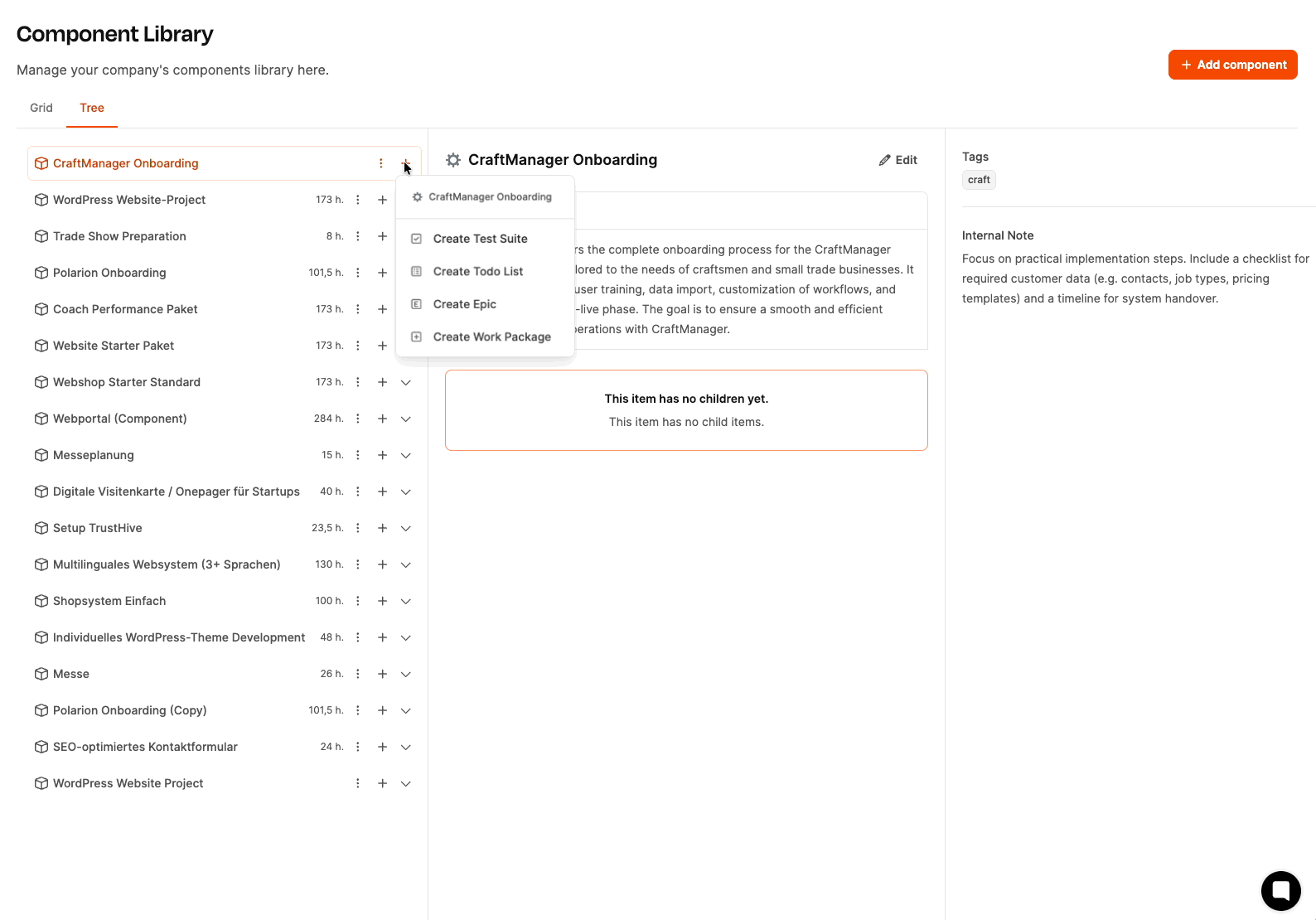1316x920 pixels.
Task: Click the plus icon next to Polarion Onboarding
Action: [x=382, y=273]
